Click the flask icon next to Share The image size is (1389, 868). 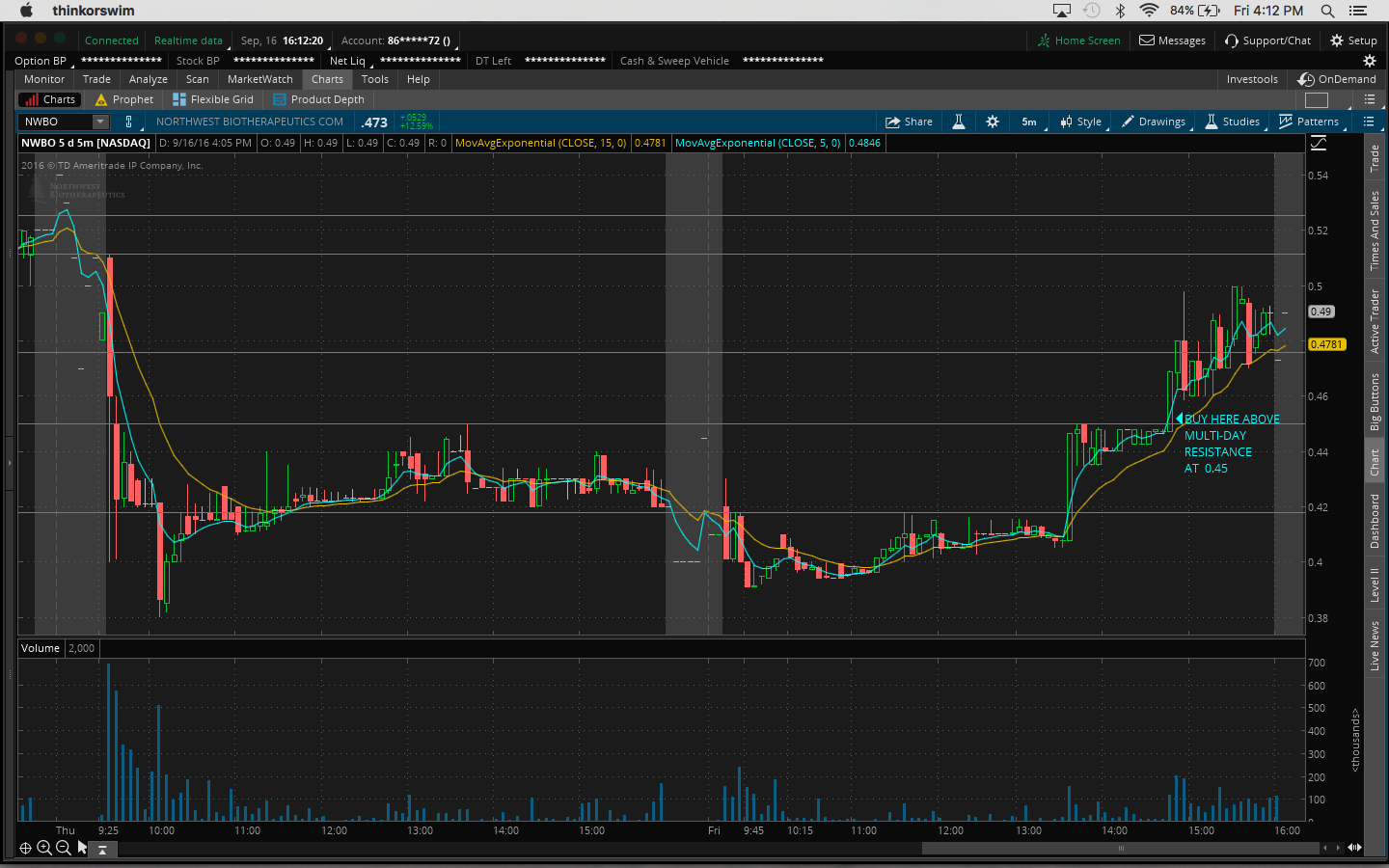pos(959,122)
